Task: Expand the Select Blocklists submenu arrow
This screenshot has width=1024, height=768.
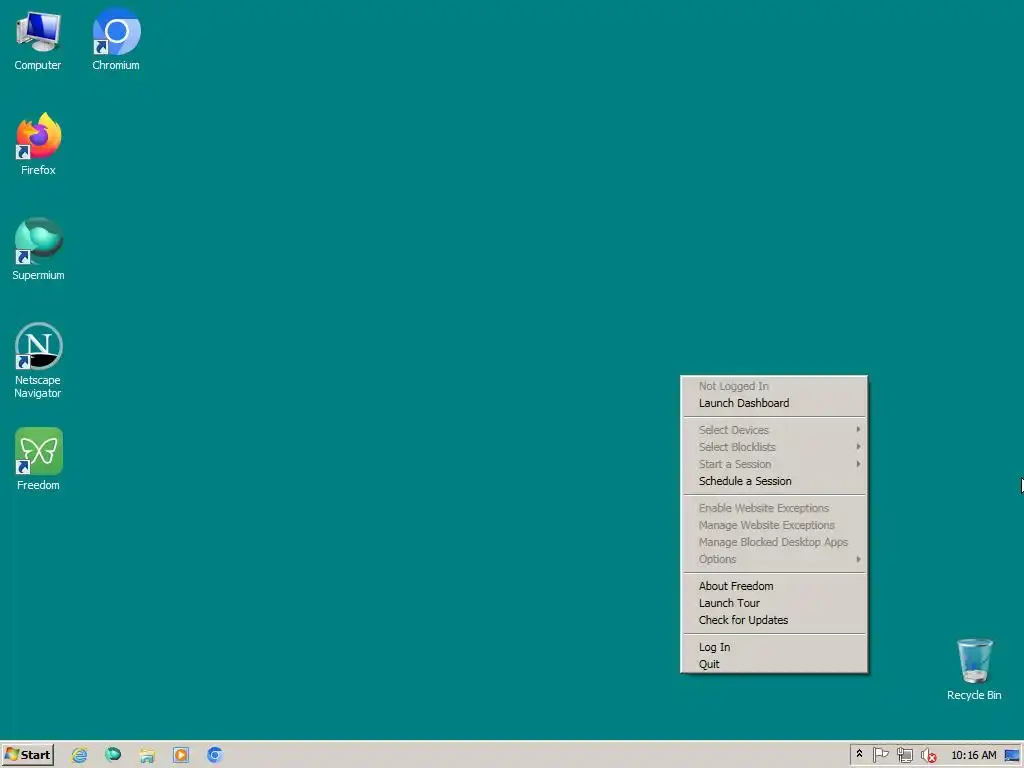Action: [858, 447]
